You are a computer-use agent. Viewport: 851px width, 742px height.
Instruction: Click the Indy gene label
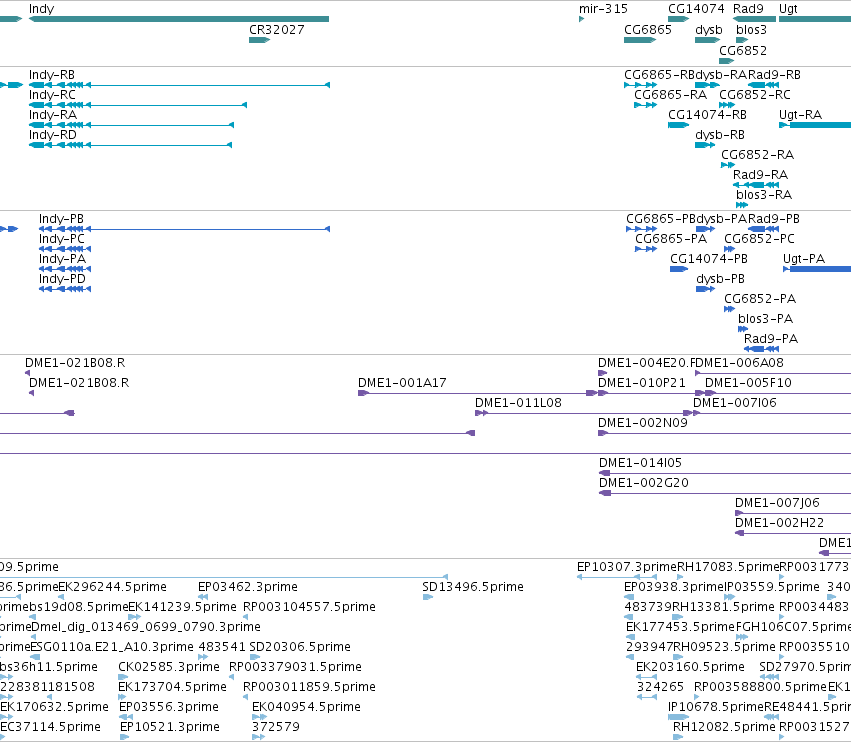tap(41, 9)
